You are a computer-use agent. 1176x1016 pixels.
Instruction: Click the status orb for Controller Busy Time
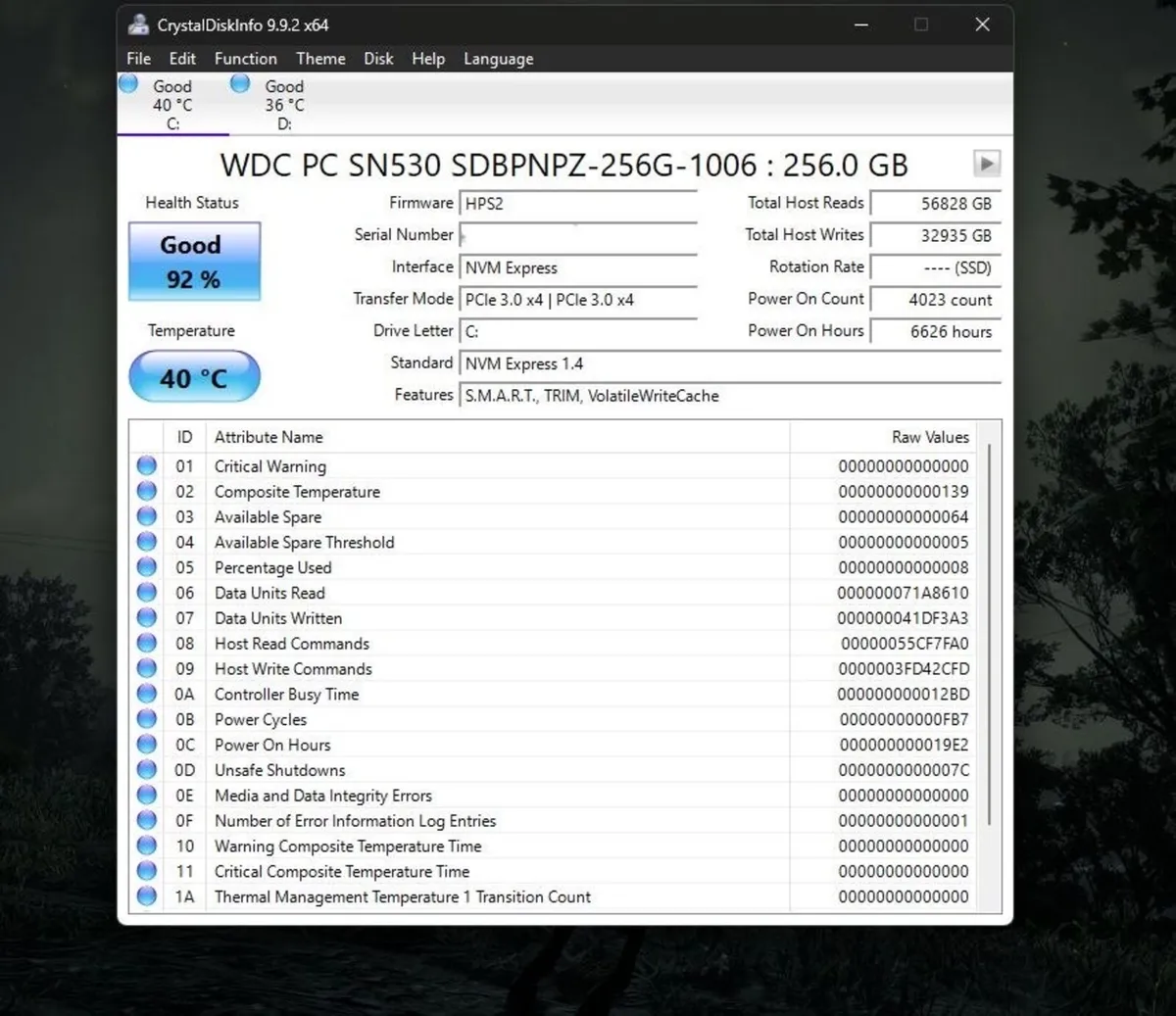(147, 694)
